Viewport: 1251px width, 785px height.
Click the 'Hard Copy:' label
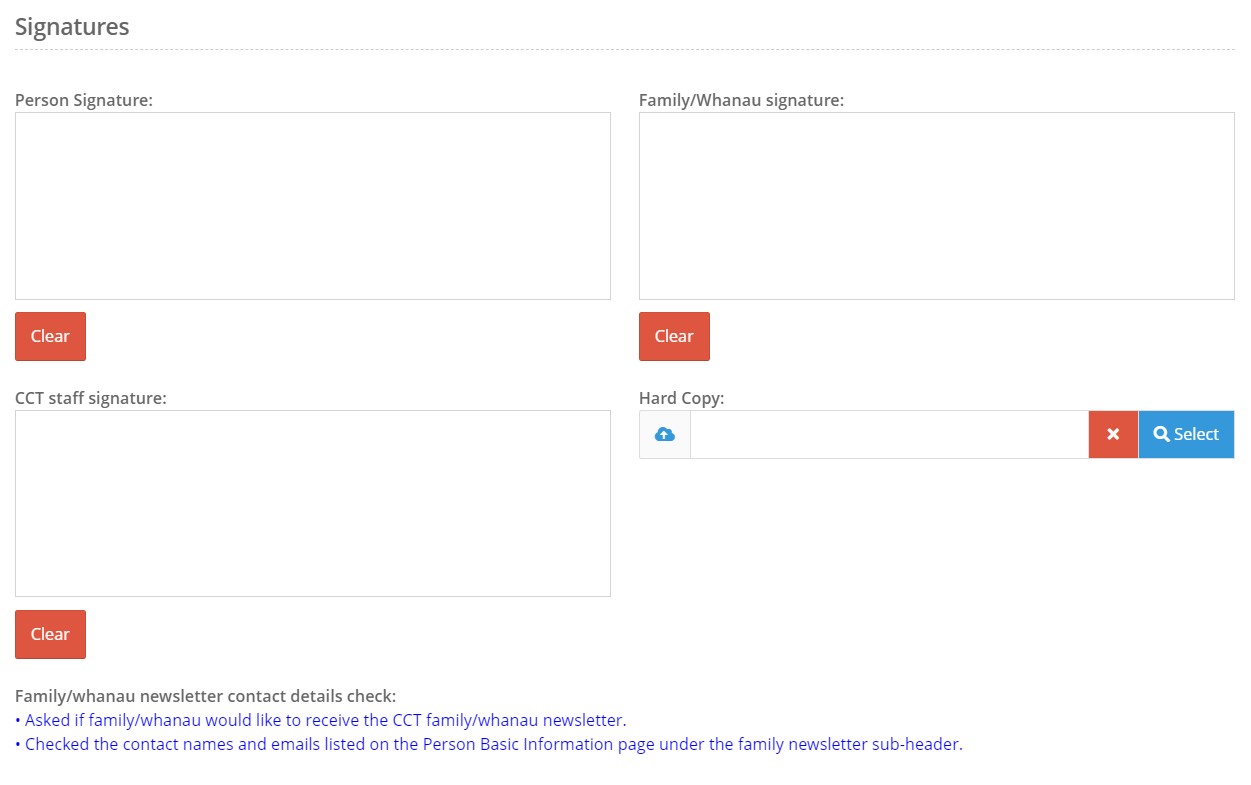click(x=681, y=398)
